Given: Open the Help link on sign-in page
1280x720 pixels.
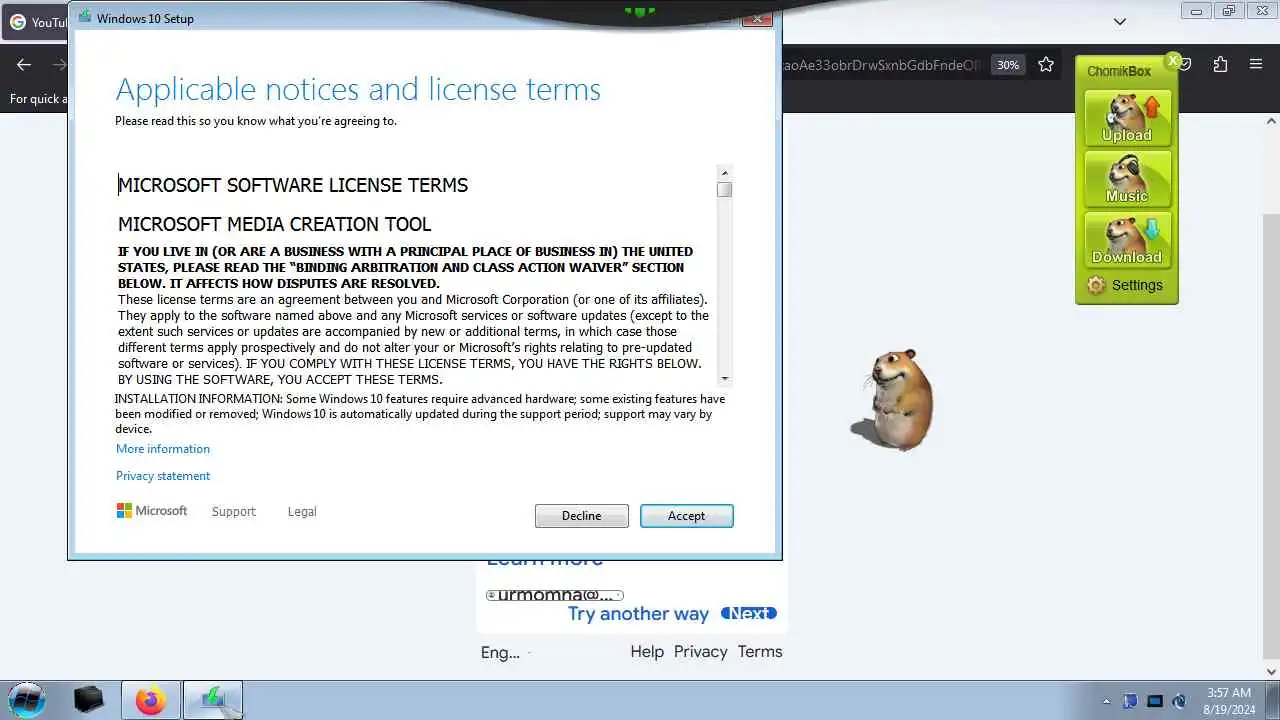Looking at the screenshot, I should [x=647, y=652].
